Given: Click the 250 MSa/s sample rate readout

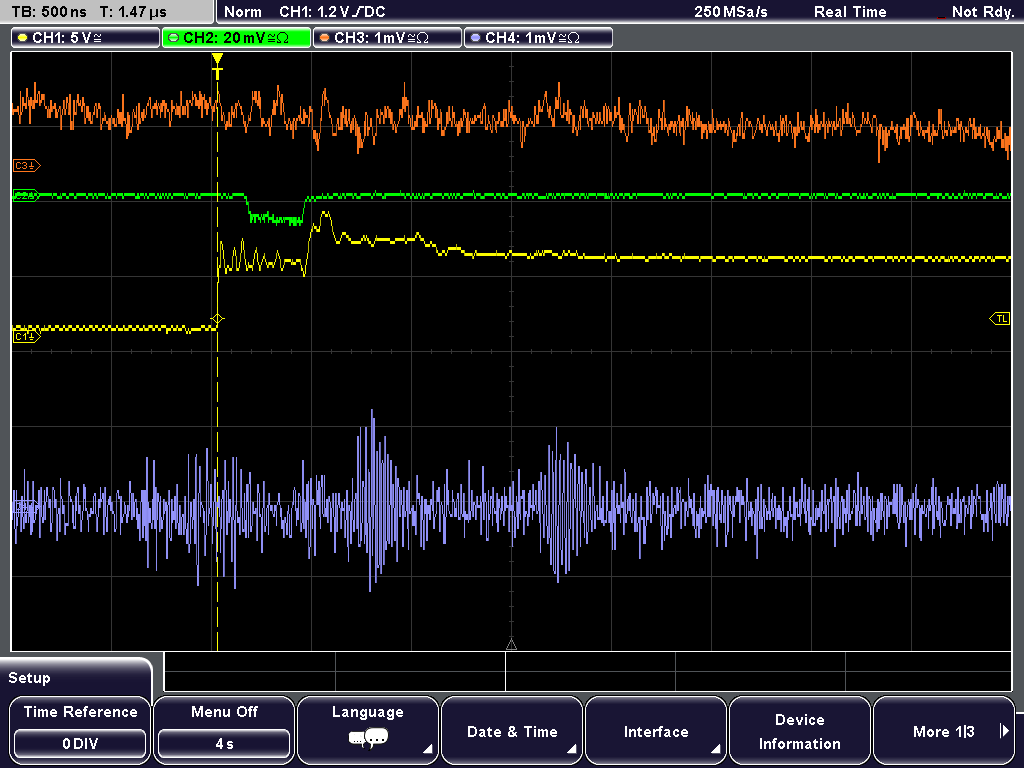Looking at the screenshot, I should point(731,12).
